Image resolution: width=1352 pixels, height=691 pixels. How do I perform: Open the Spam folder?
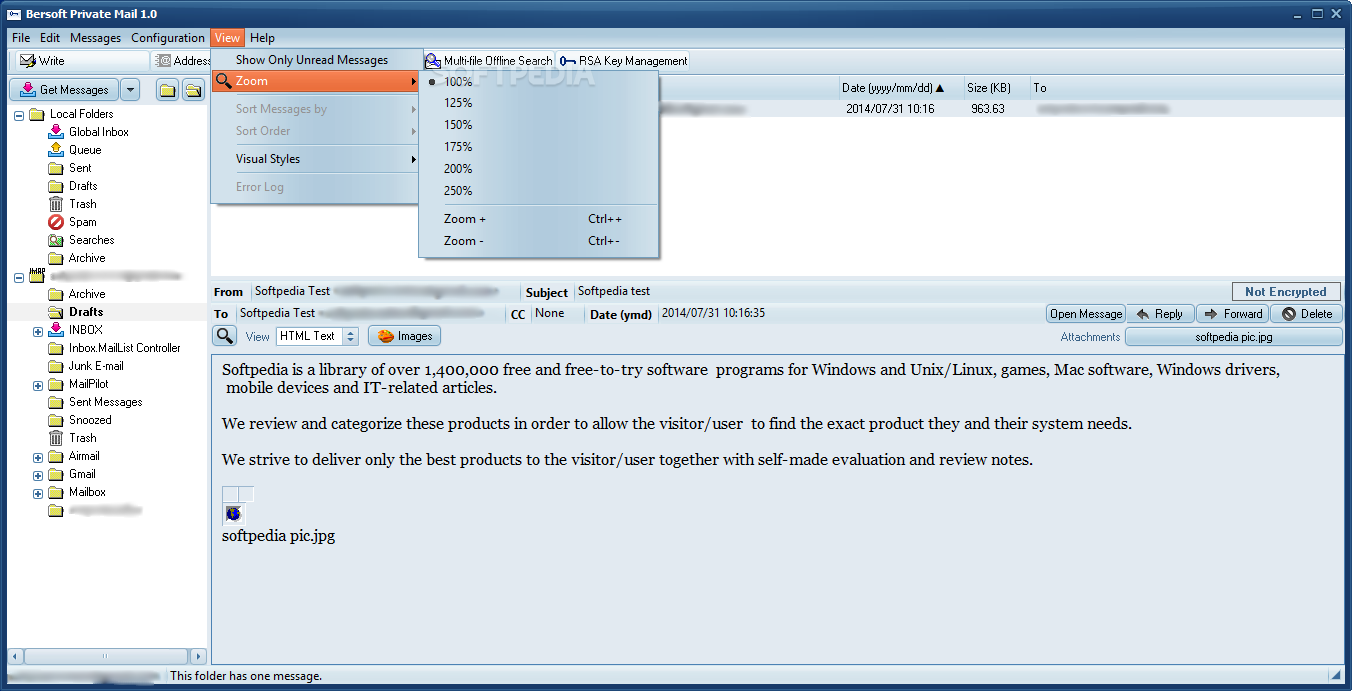click(82, 222)
